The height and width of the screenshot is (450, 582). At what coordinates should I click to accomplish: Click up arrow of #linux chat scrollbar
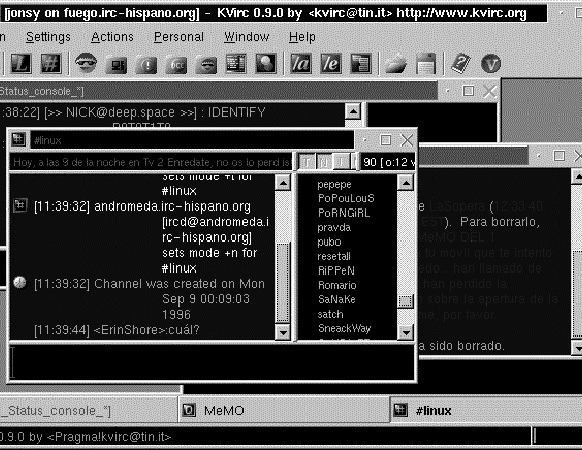click(x=283, y=183)
